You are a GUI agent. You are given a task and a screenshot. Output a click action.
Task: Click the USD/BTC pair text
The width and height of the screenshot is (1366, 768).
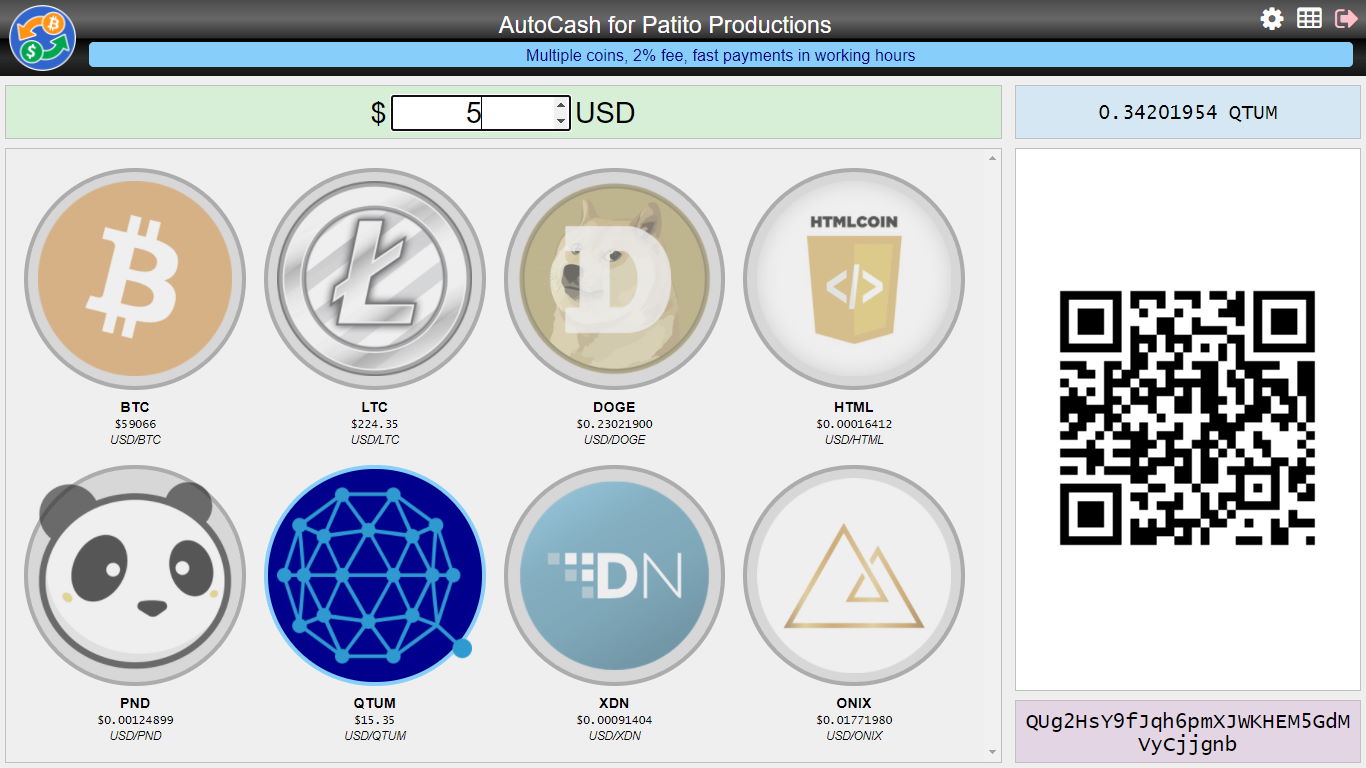135,440
